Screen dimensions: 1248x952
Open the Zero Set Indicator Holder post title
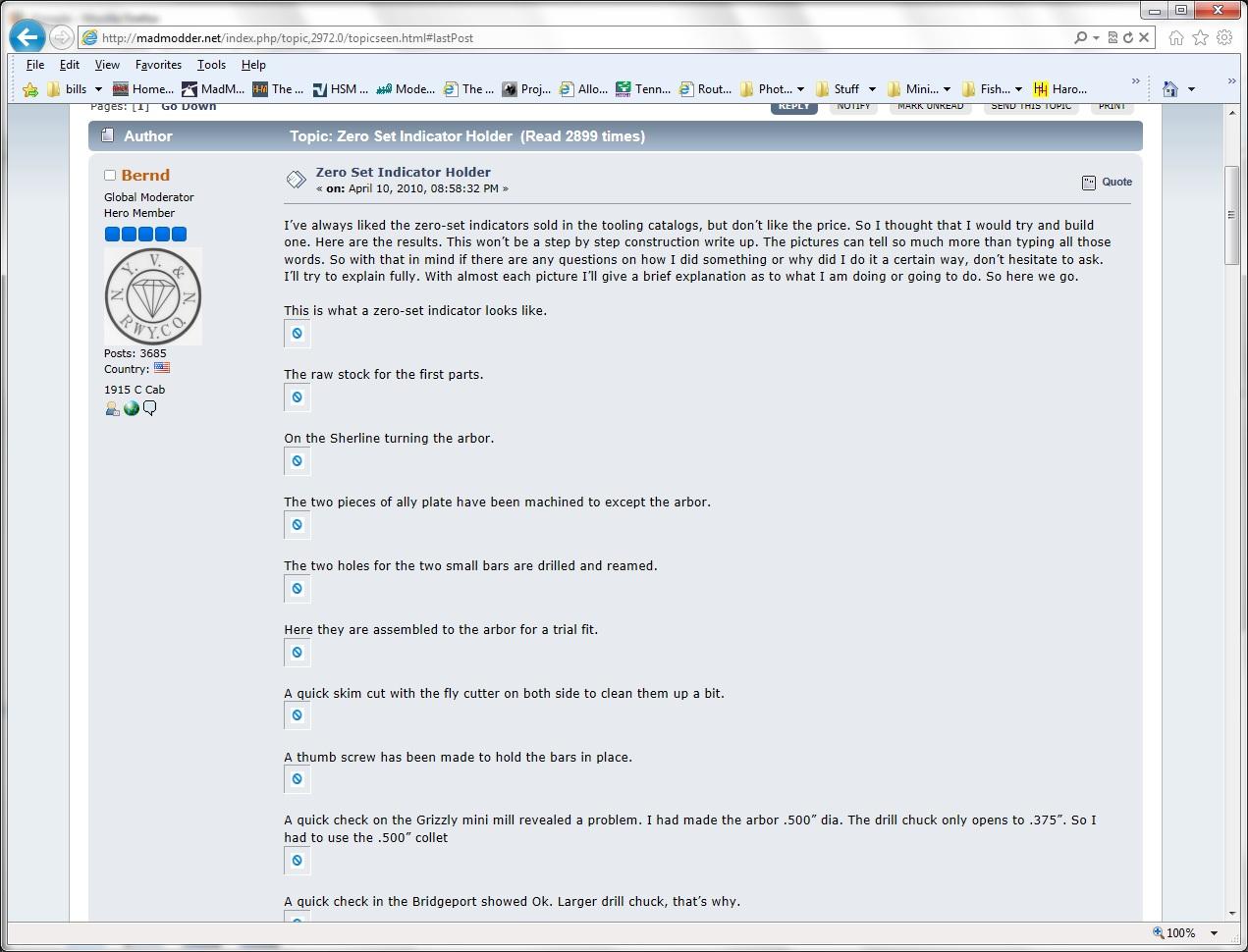tap(404, 172)
